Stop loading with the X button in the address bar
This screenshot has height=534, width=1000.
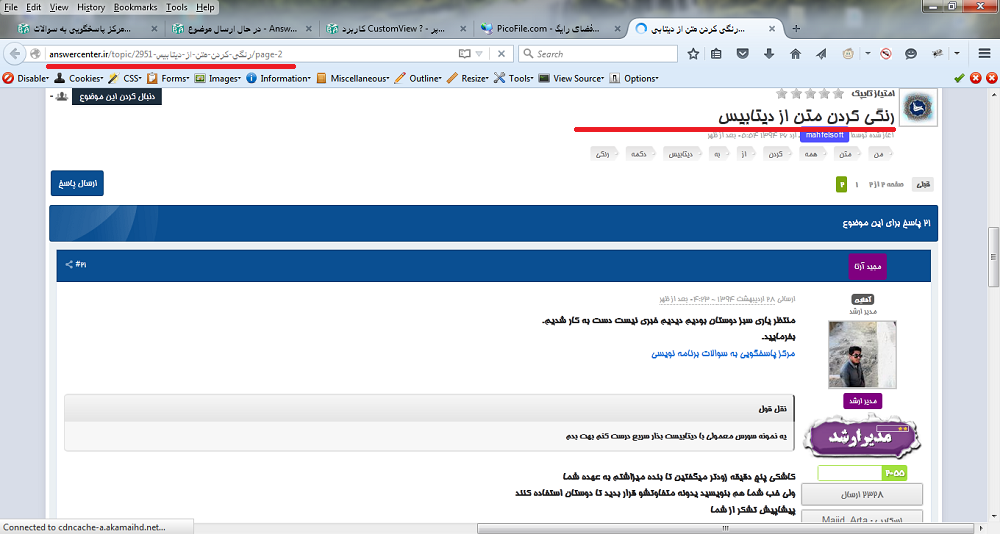point(501,53)
